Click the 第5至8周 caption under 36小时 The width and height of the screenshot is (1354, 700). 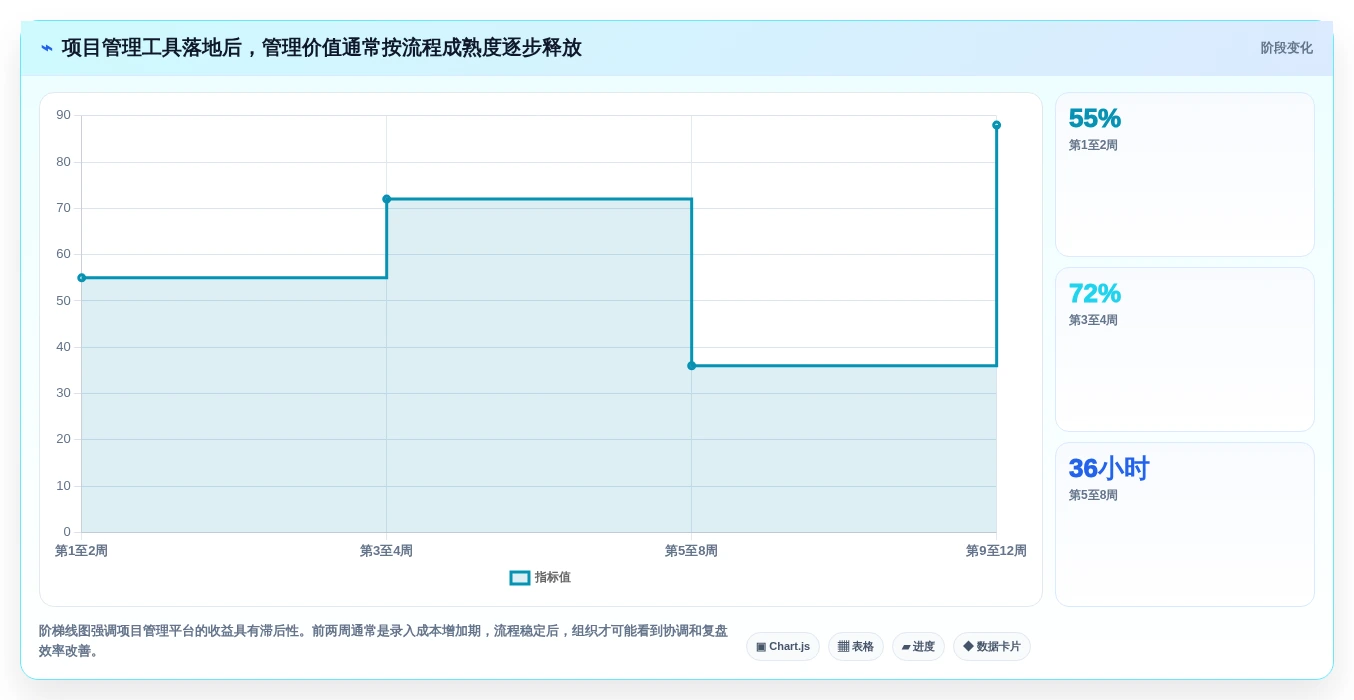[x=1093, y=495]
